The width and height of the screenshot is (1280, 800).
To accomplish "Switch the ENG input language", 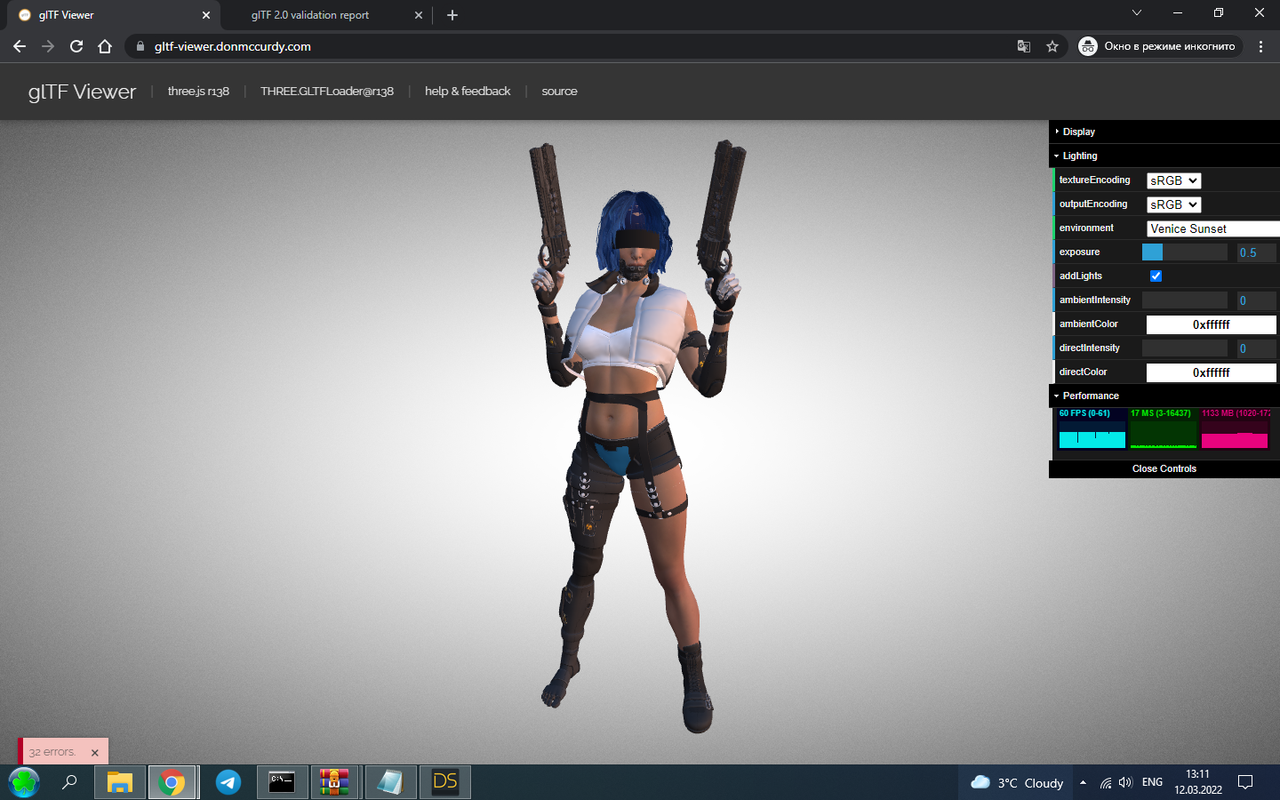I will 1152,782.
